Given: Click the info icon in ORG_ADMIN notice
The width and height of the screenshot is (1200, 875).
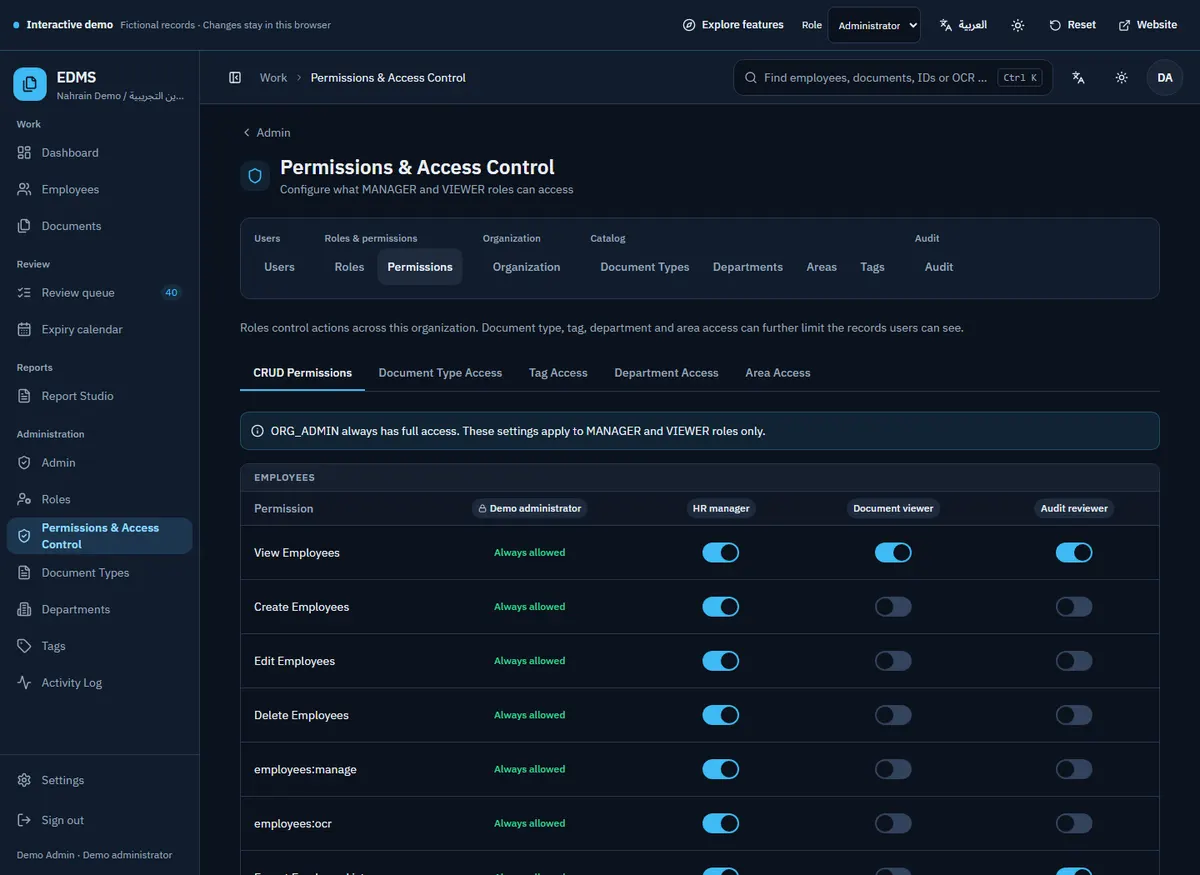Looking at the screenshot, I should 258,431.
